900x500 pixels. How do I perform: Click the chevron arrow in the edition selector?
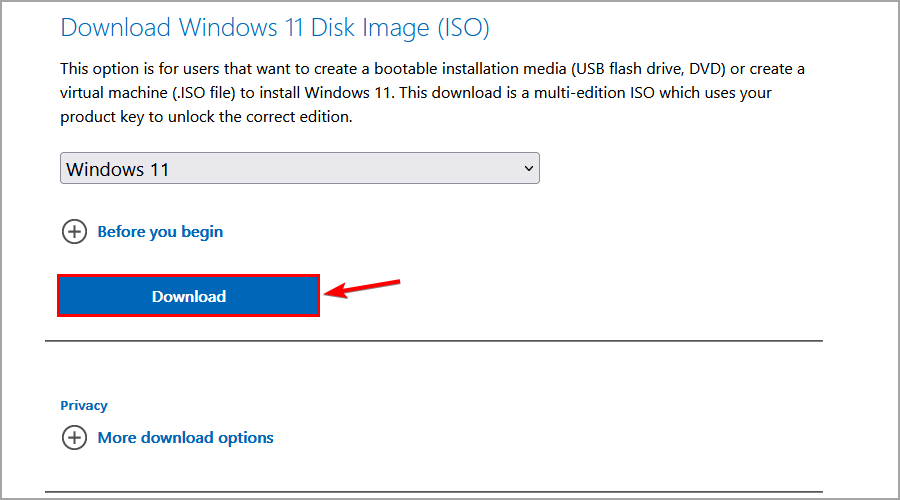(x=529, y=169)
